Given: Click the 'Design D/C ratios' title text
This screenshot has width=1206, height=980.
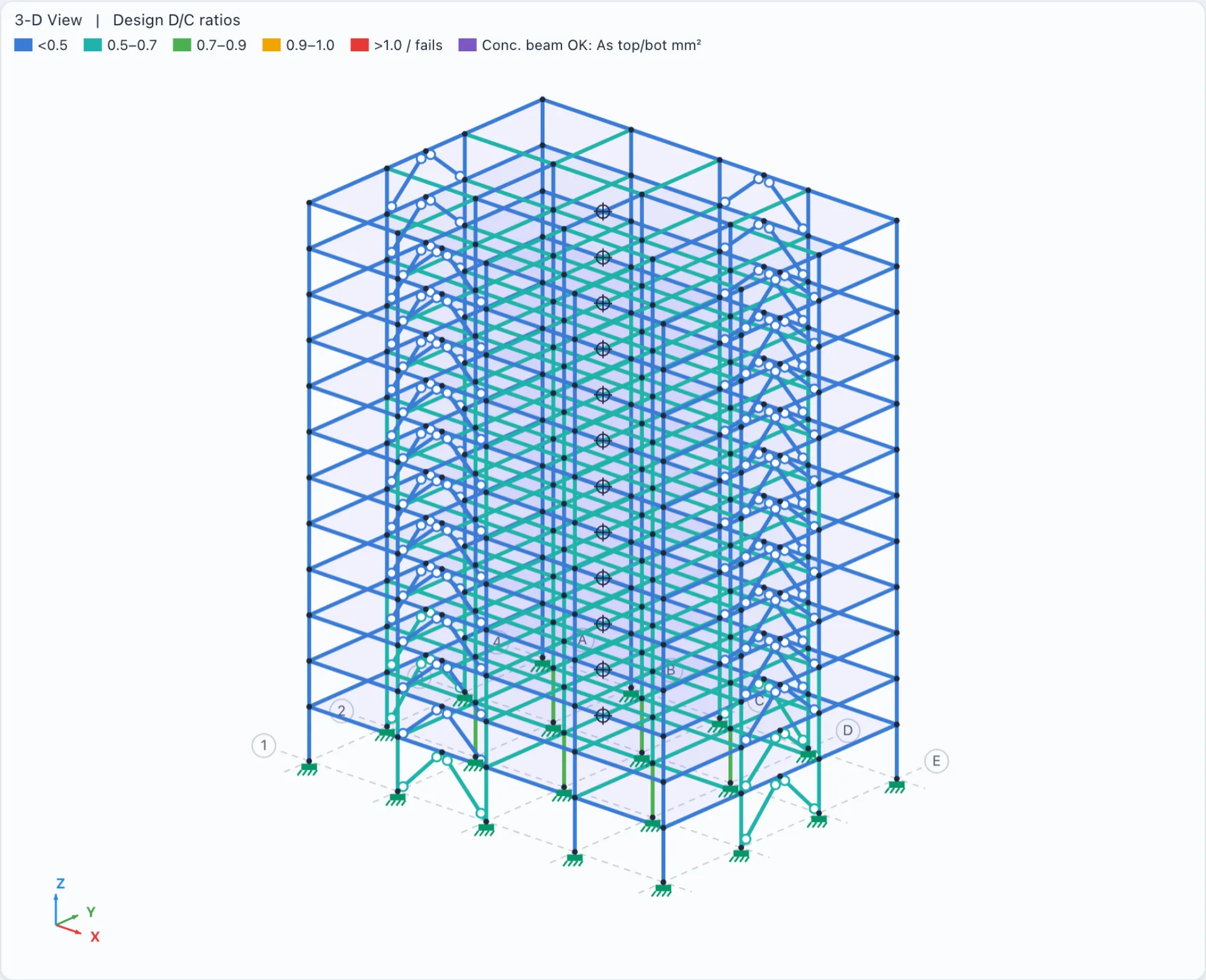Looking at the screenshot, I should point(177,20).
